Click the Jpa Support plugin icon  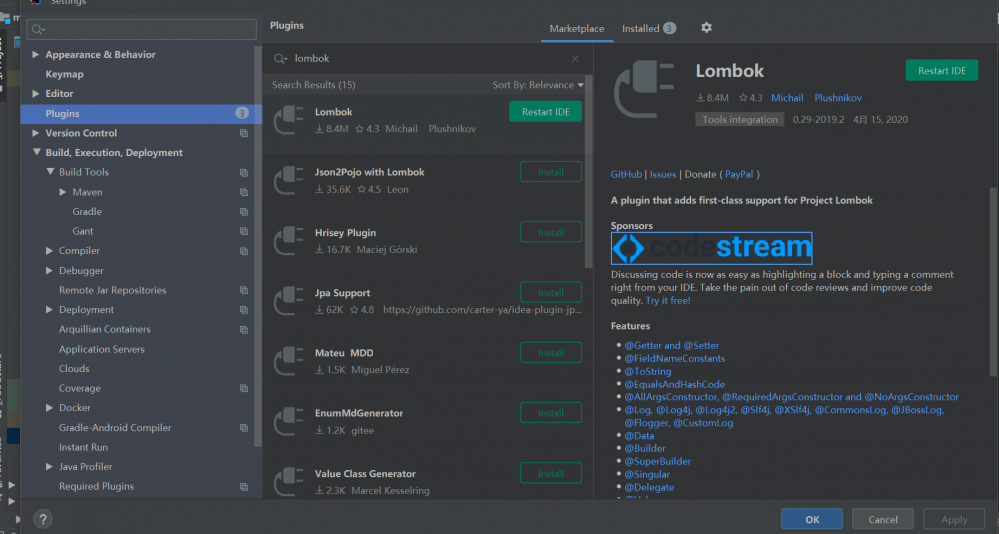[289, 301]
